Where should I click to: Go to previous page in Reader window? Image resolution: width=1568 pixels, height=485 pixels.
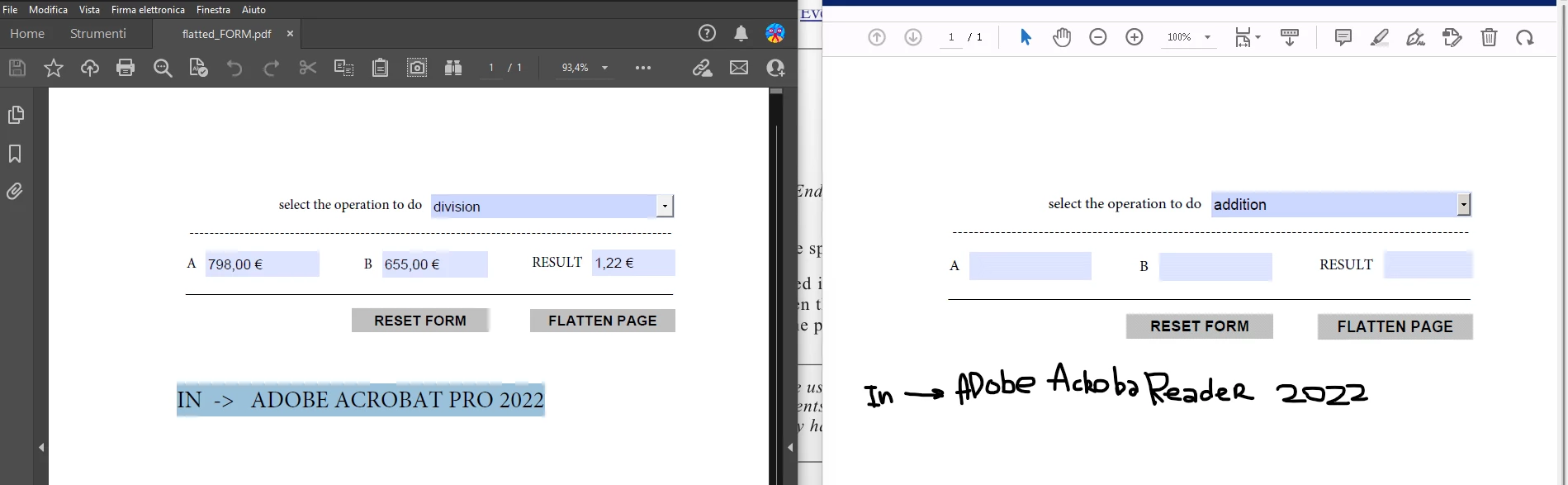pos(877,37)
